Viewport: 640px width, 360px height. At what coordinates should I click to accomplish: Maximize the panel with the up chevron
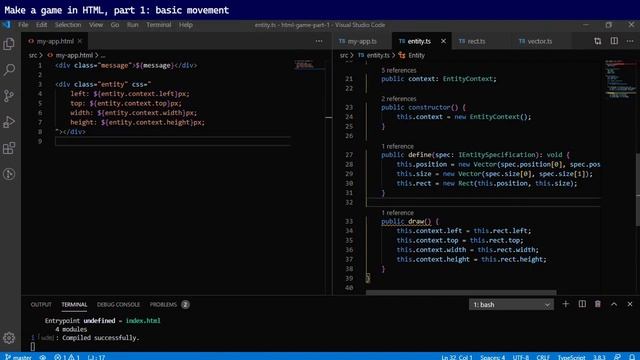point(614,304)
